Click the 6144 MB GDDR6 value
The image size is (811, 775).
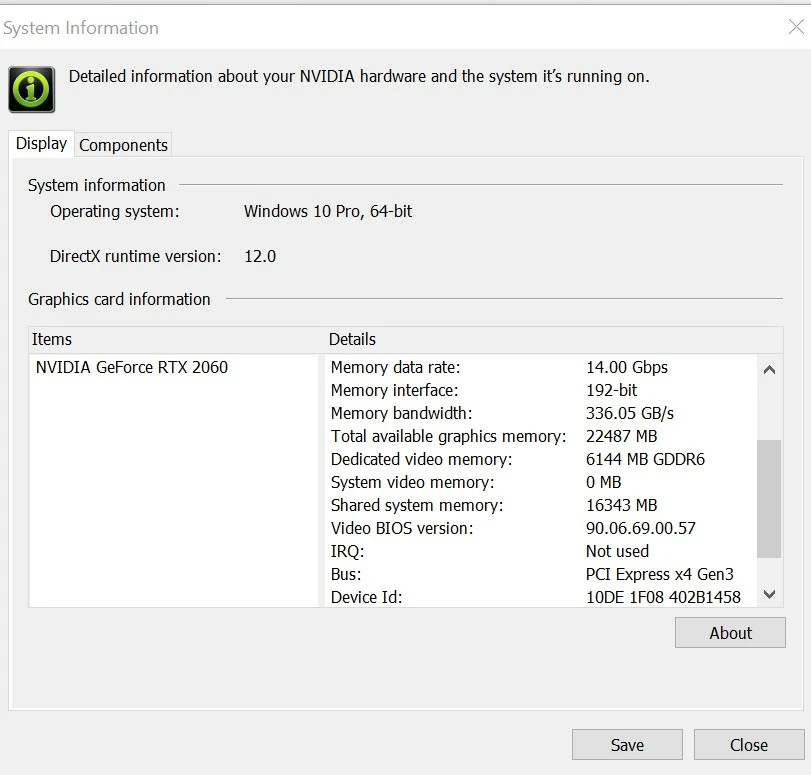coord(645,459)
